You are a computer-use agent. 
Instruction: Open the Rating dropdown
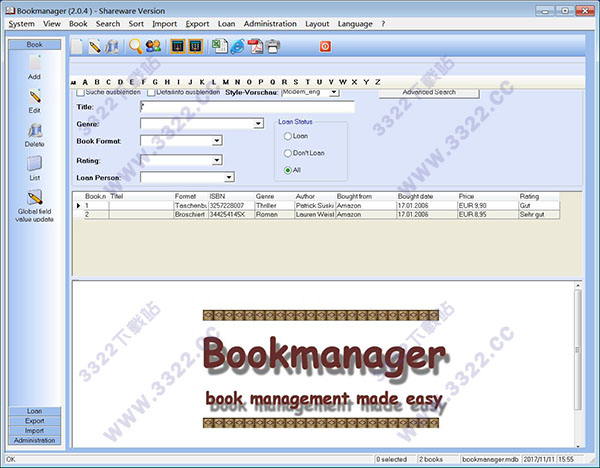[217, 160]
